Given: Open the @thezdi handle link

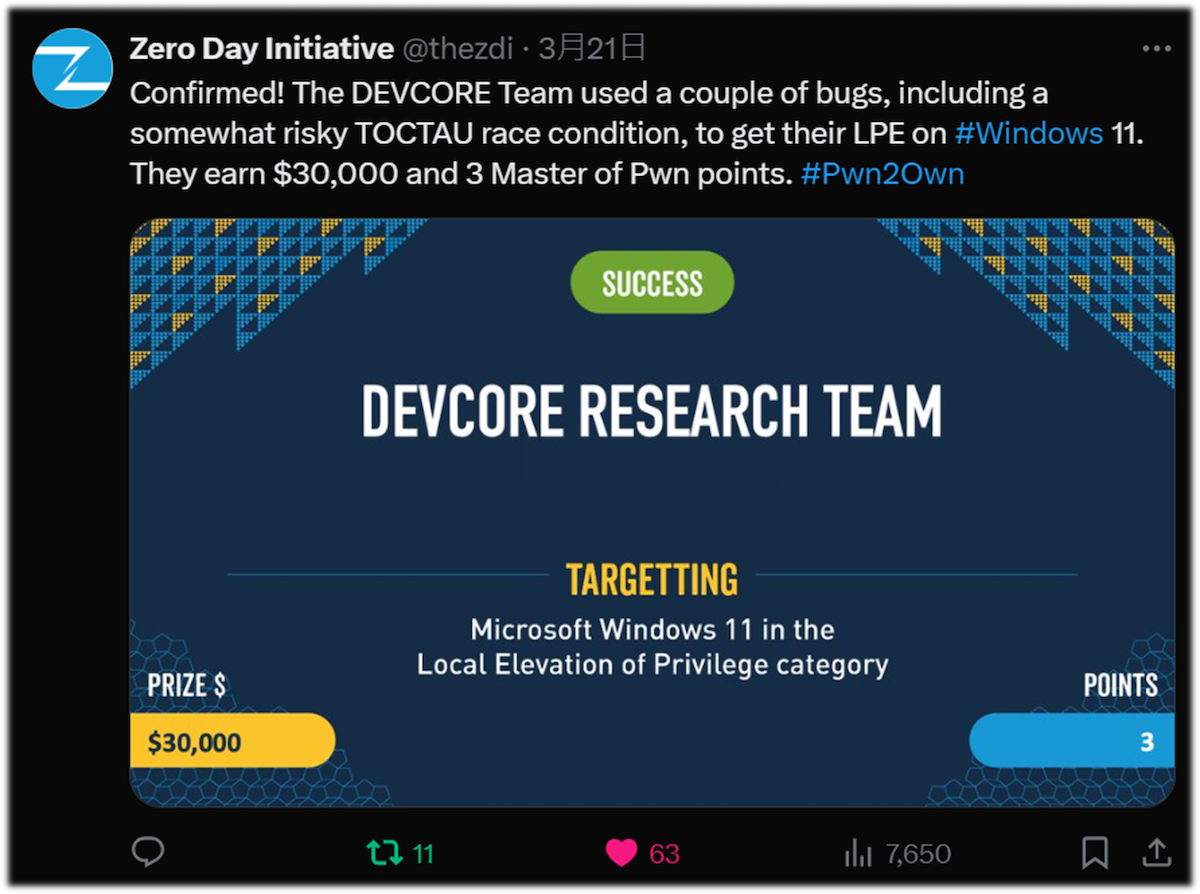Looking at the screenshot, I should click(x=458, y=47).
